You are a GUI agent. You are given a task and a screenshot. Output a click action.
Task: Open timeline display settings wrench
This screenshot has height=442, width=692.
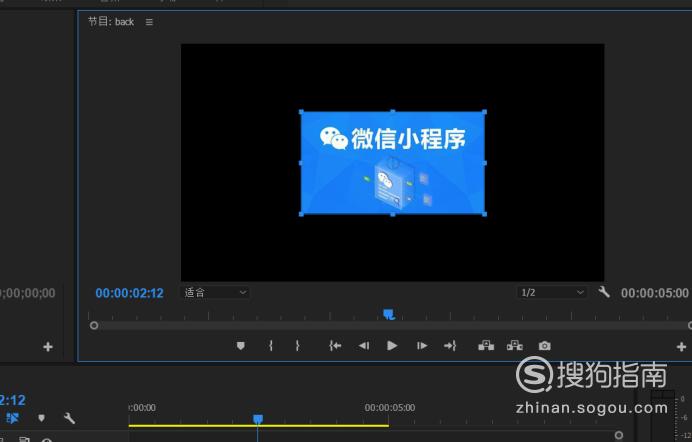click(69, 418)
